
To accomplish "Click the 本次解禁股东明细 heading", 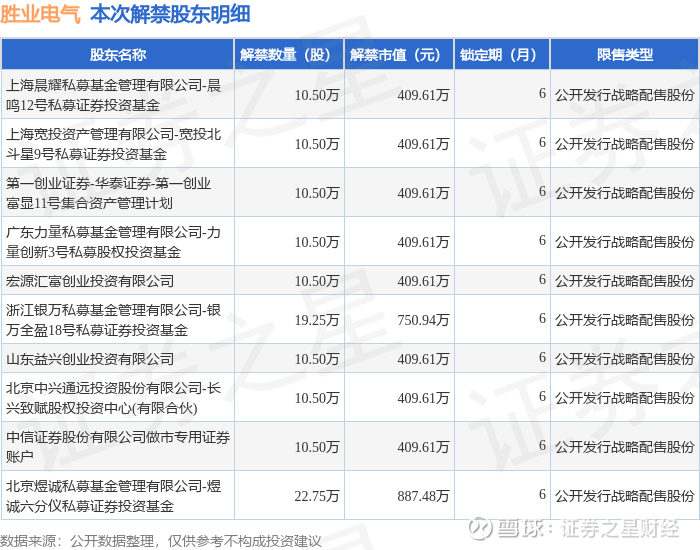I will (170, 15).
